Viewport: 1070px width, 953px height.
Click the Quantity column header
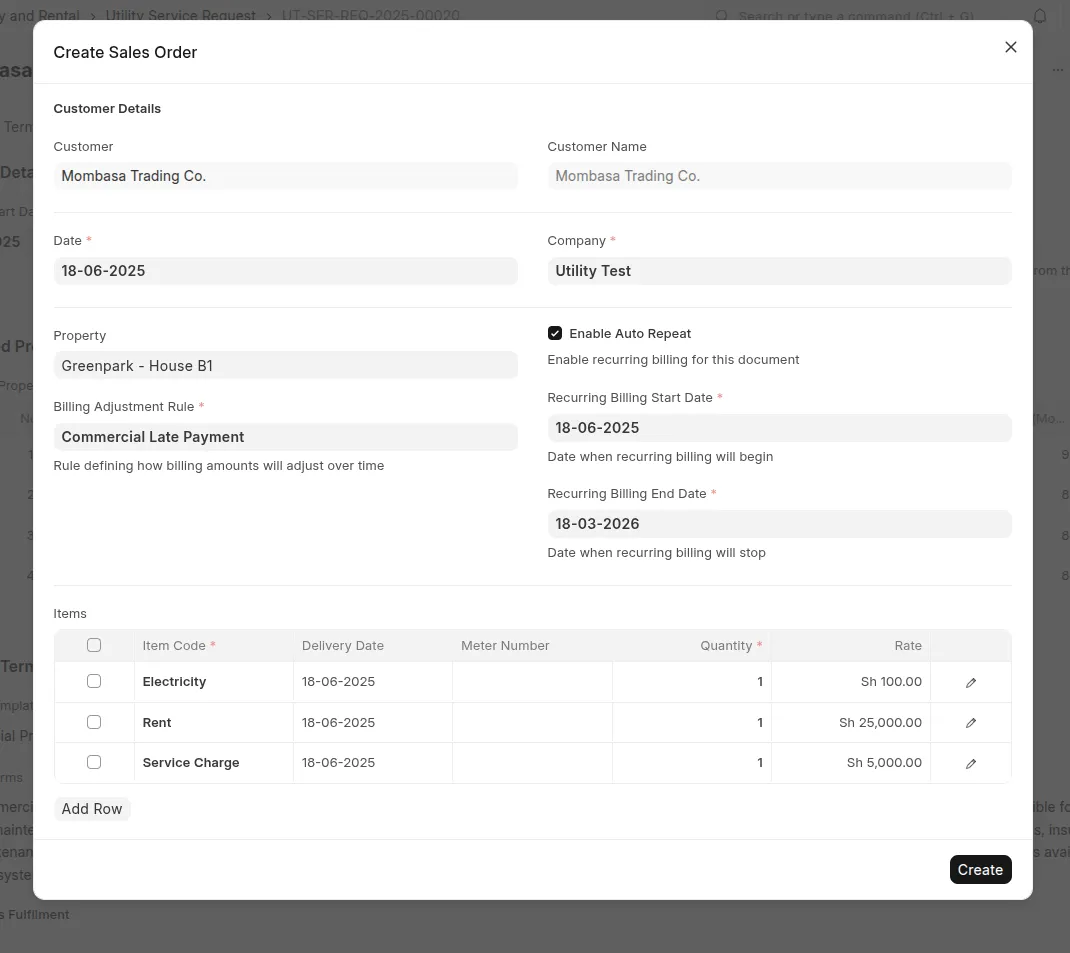coord(692,645)
